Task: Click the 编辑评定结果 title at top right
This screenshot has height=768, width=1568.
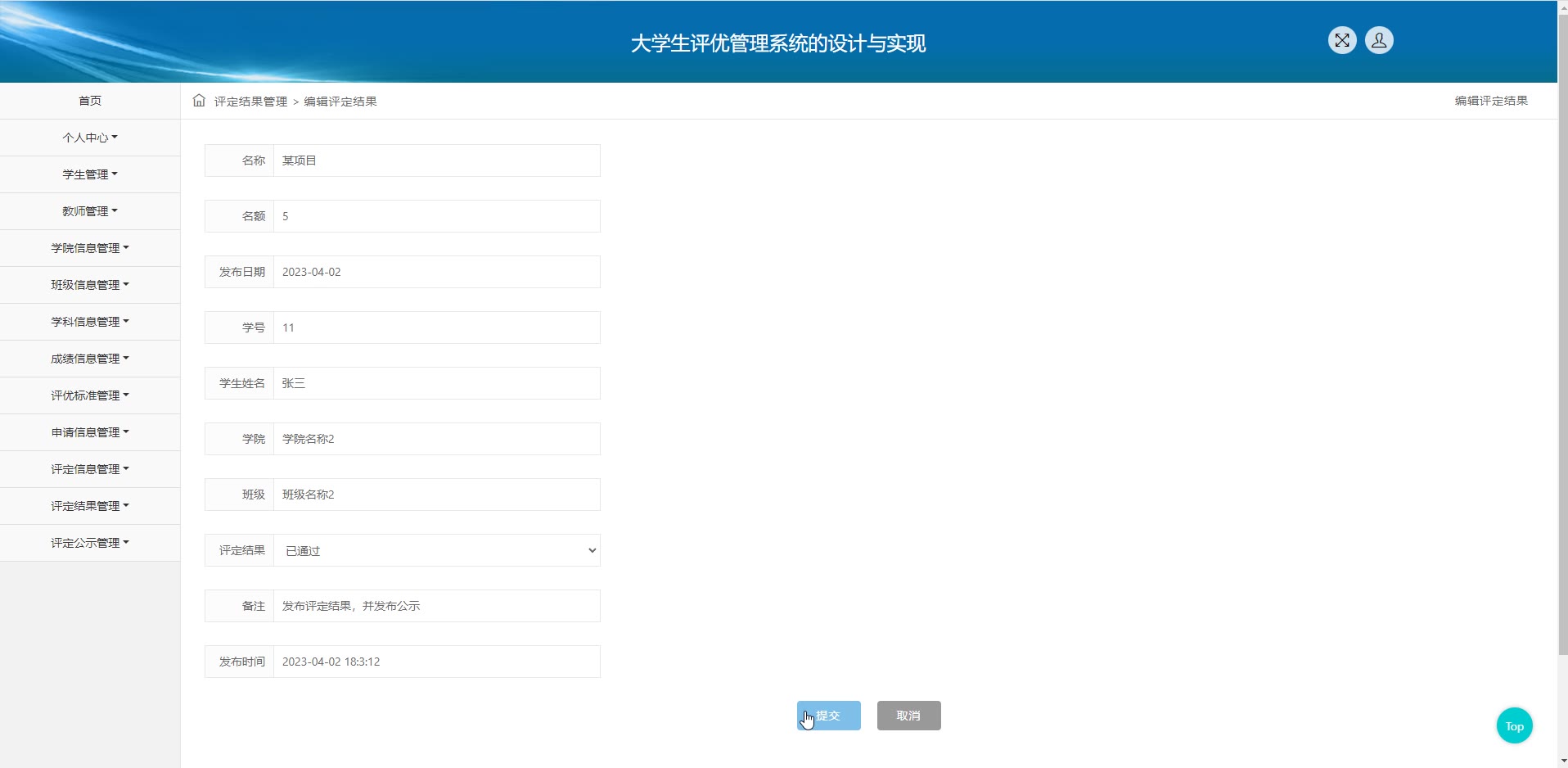Action: pyautogui.click(x=1491, y=101)
